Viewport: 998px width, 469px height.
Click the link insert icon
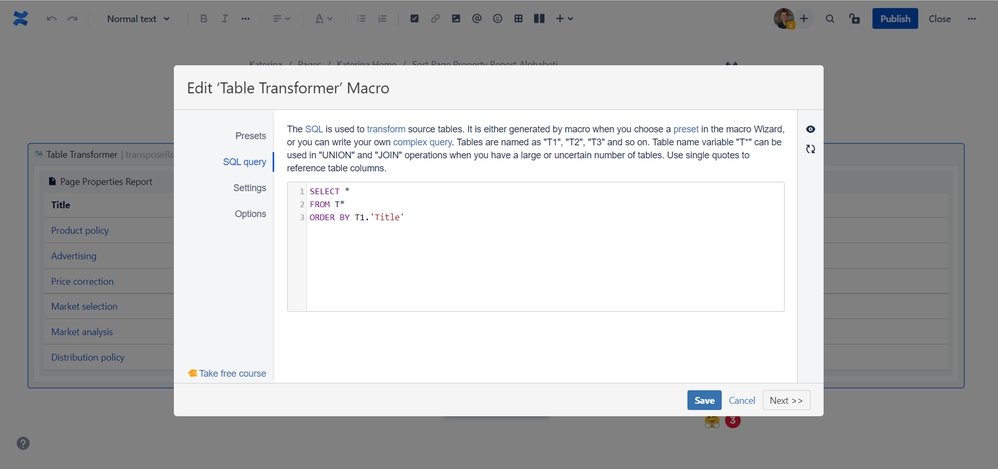click(x=435, y=19)
